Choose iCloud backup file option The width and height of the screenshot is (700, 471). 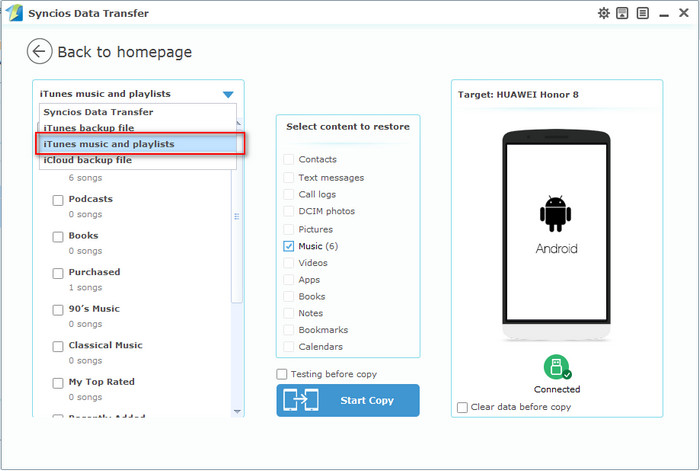point(138,160)
